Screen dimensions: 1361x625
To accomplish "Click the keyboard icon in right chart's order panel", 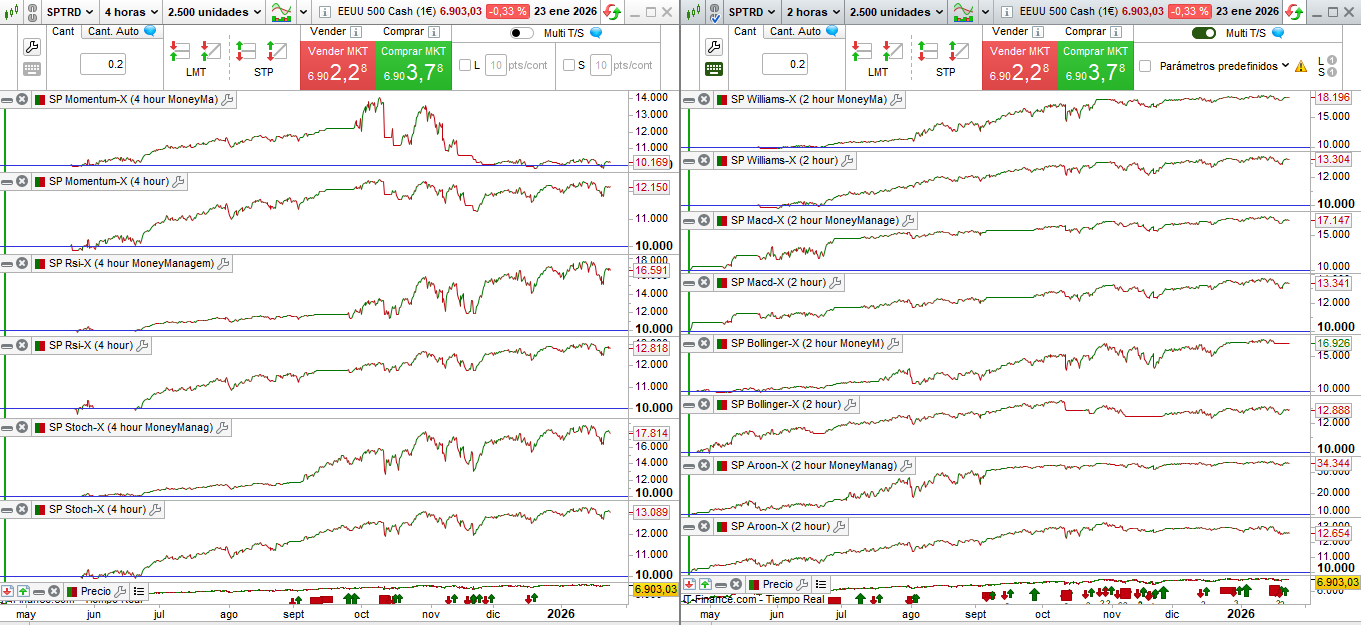I will [x=714, y=69].
